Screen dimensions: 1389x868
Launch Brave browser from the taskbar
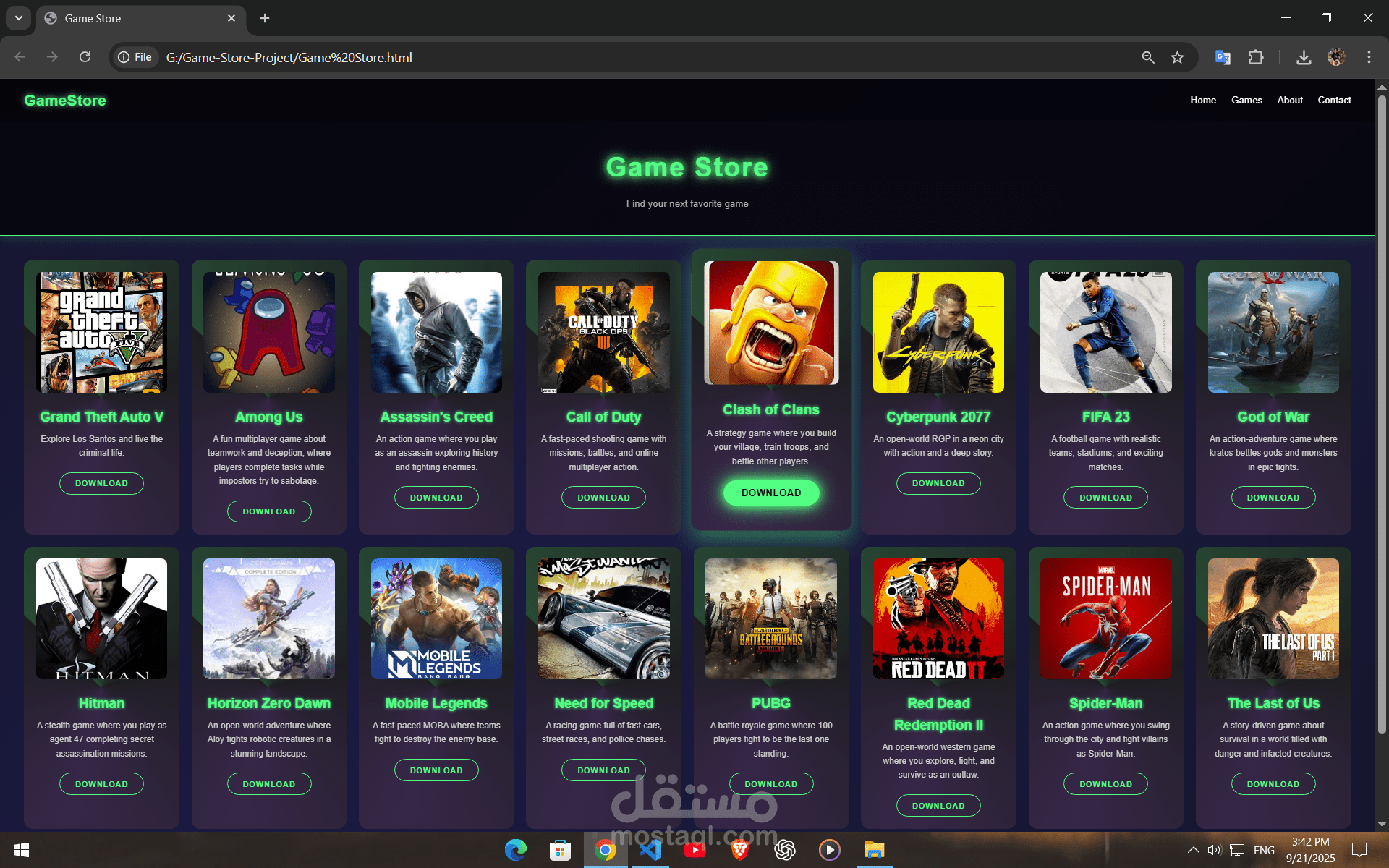point(740,850)
